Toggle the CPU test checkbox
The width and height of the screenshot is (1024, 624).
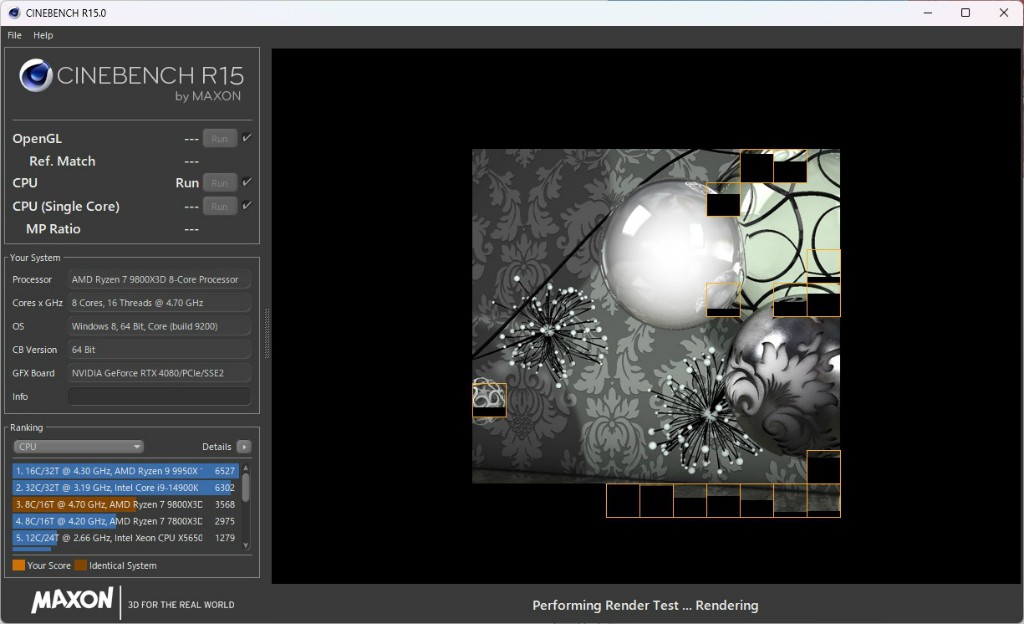(247, 182)
